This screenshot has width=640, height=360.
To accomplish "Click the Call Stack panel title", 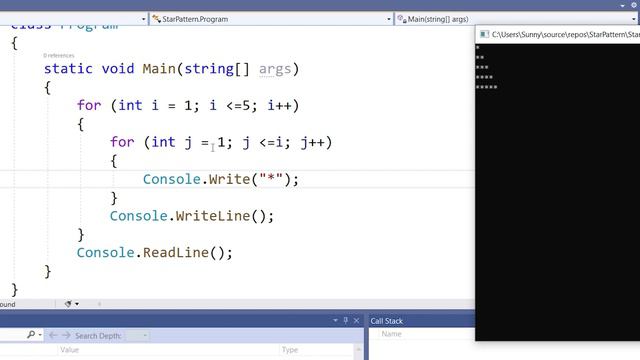I will 387,321.
